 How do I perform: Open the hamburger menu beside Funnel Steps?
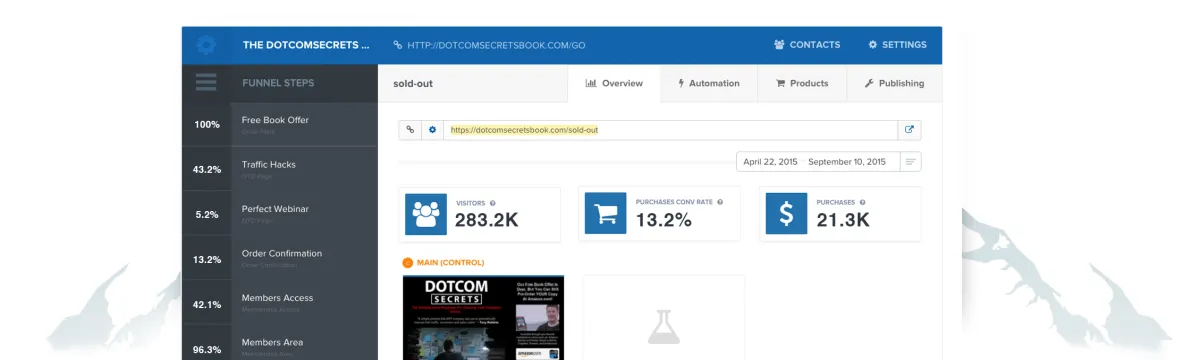point(206,83)
